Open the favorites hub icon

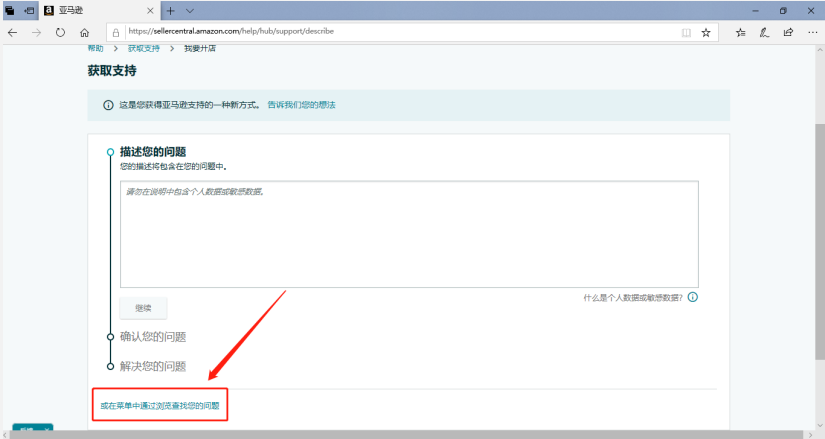[741, 33]
